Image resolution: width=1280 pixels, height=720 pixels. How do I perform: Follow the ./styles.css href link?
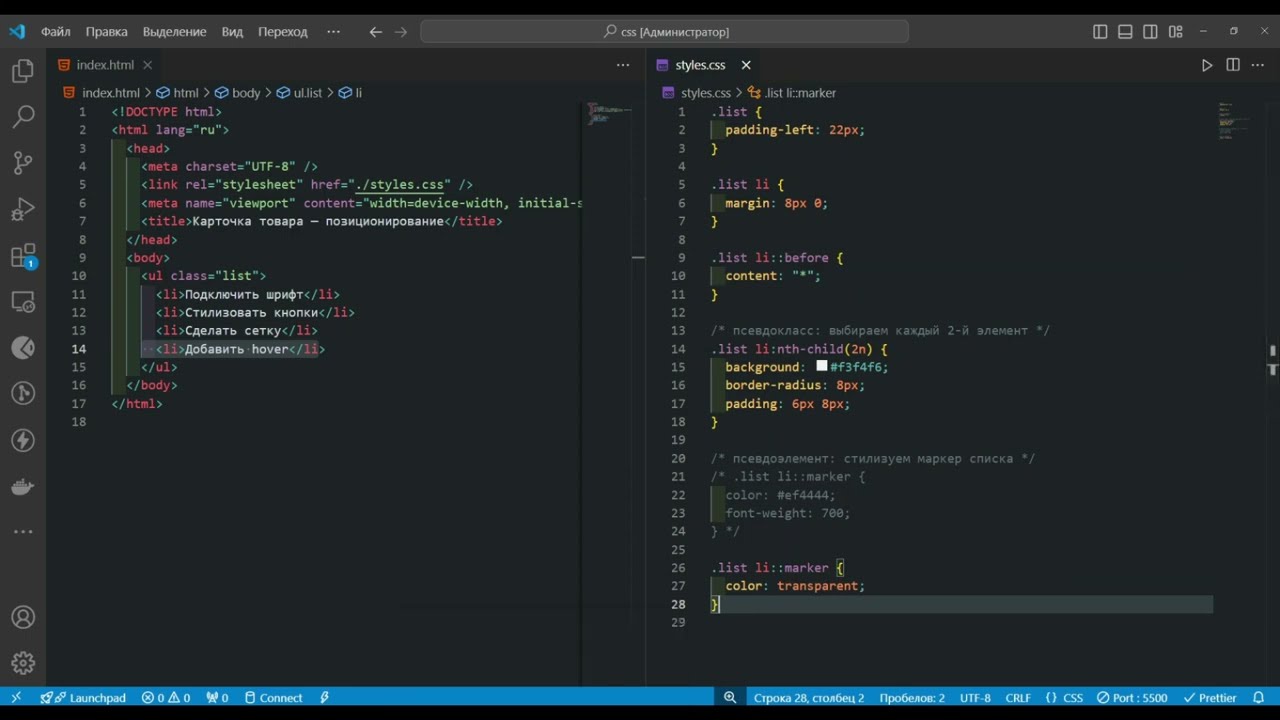point(400,185)
